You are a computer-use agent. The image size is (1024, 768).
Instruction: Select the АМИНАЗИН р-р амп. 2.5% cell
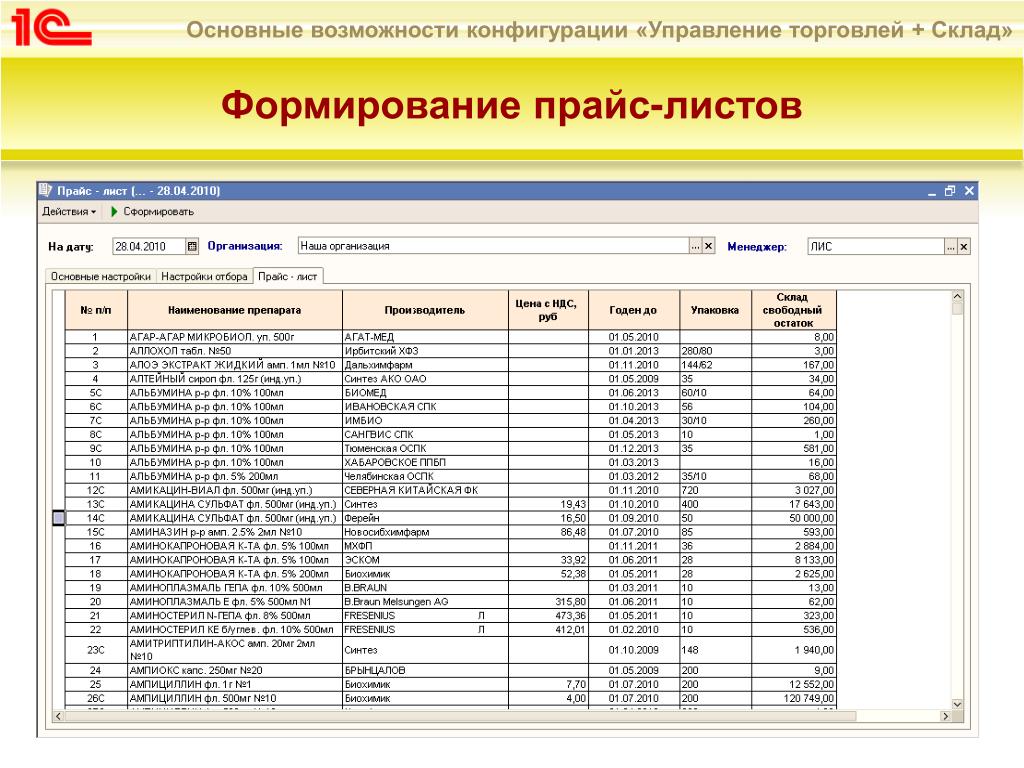coord(234,532)
